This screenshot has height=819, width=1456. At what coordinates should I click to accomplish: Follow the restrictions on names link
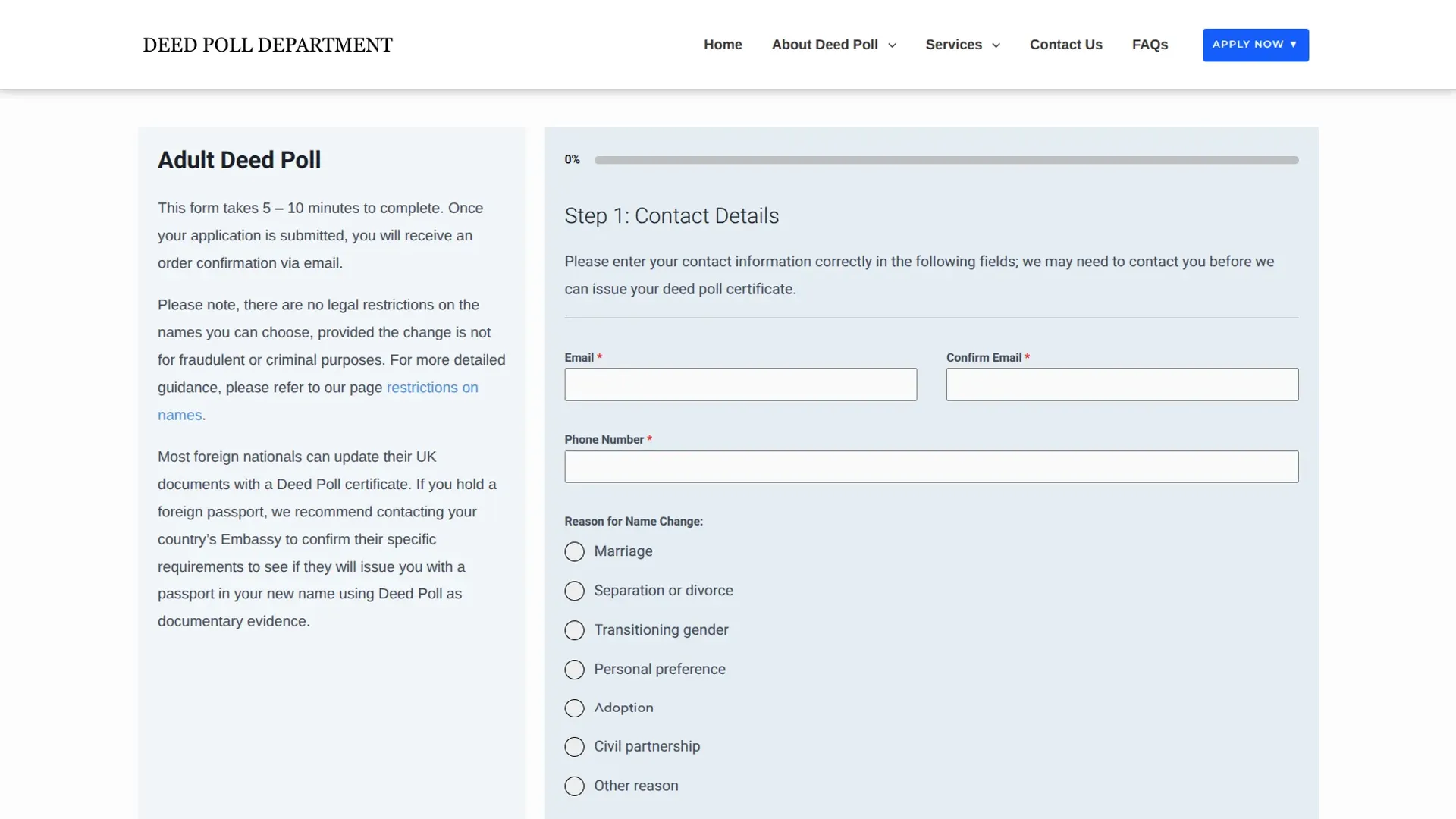[318, 401]
